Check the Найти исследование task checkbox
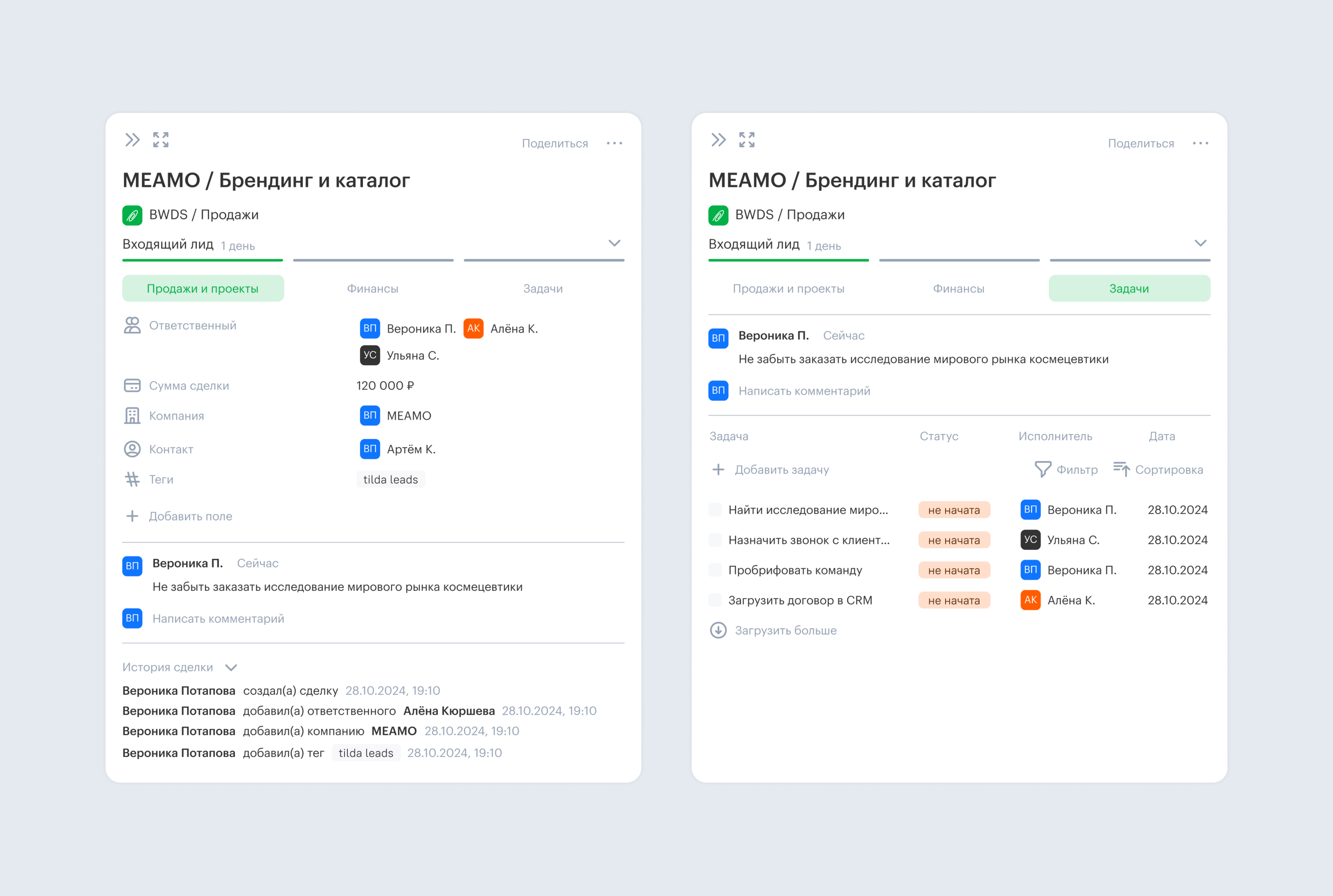Viewport: 1333px width, 896px height. tap(715, 510)
